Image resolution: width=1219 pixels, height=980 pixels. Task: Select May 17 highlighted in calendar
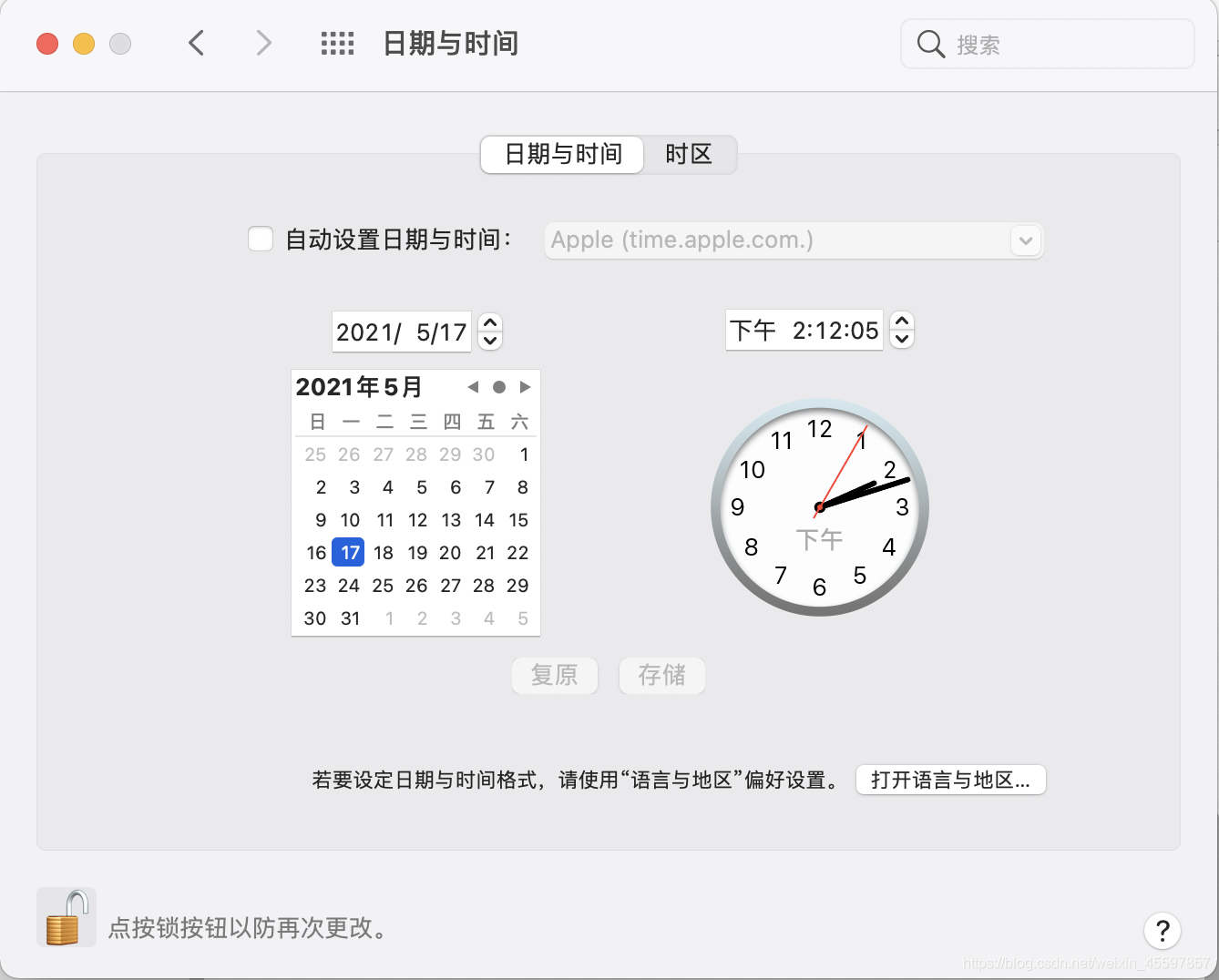(x=349, y=553)
